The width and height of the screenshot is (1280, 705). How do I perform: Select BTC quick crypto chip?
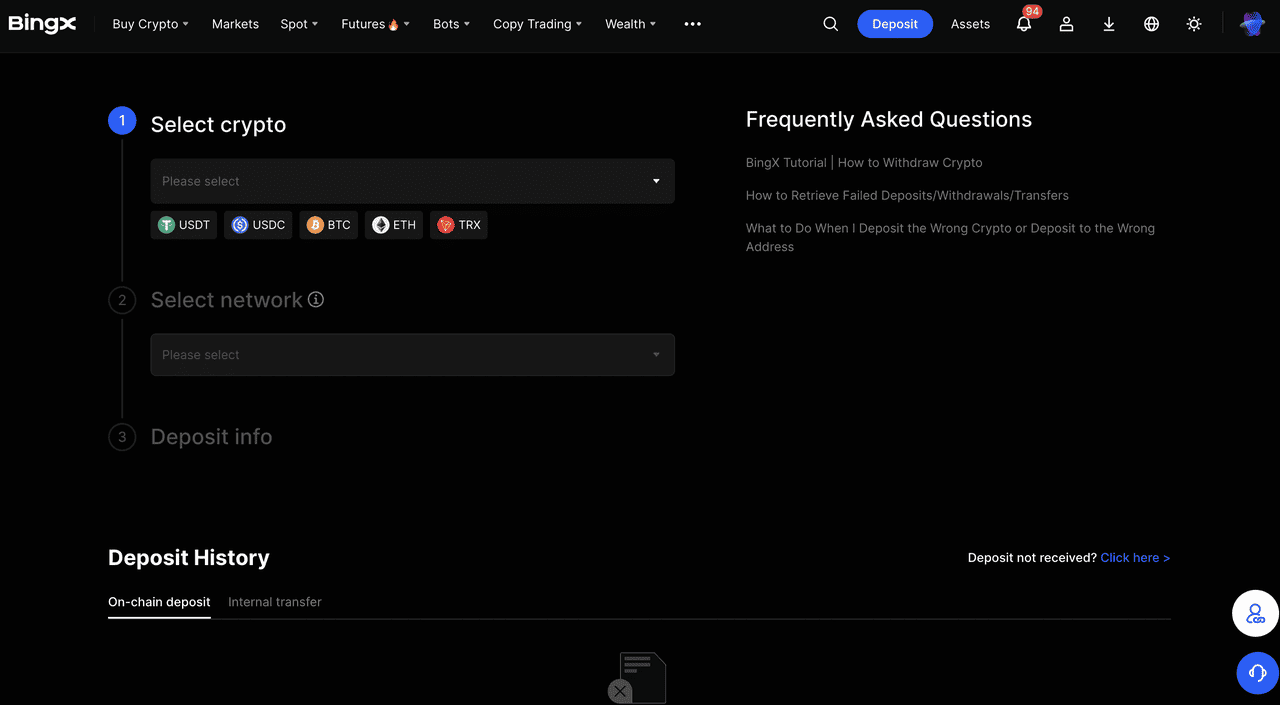(329, 225)
